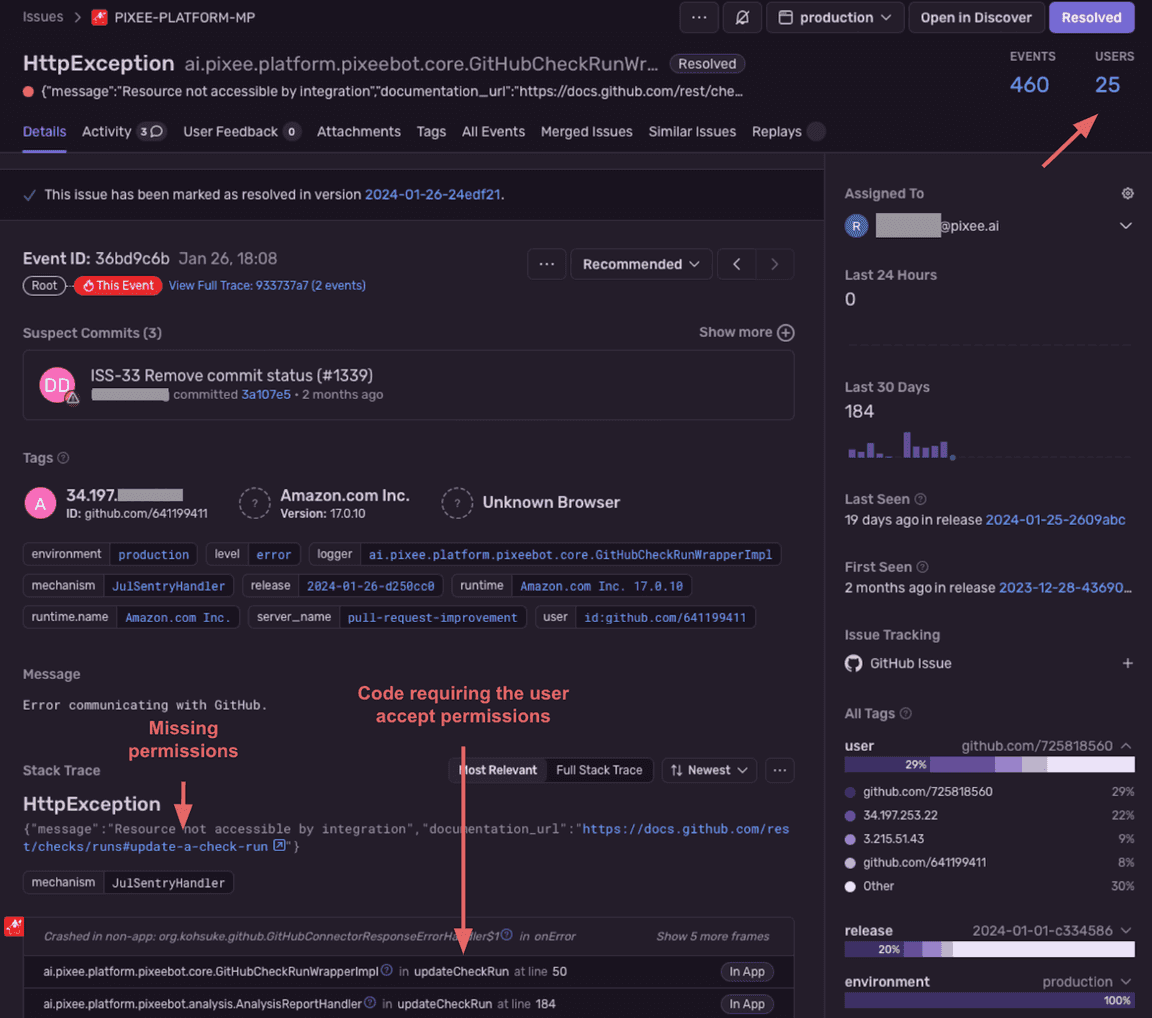Expand the release tag breakdown chevron

pyautogui.click(x=1126, y=931)
